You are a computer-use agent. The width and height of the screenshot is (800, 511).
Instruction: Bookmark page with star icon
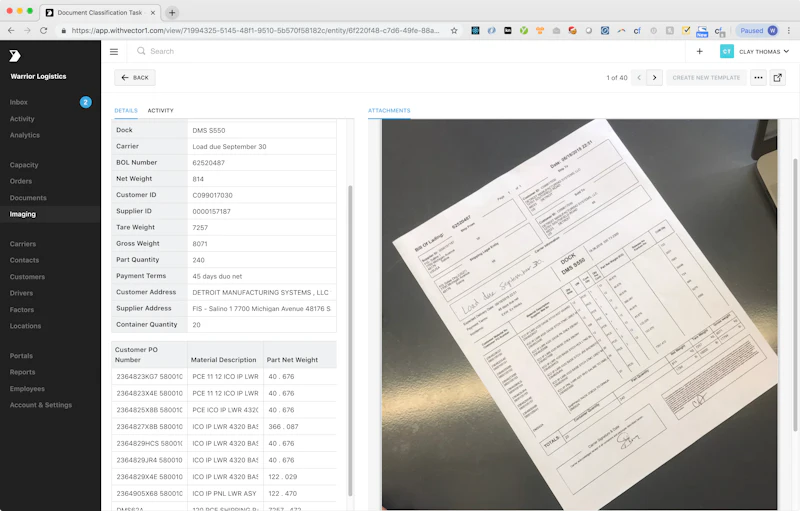(454, 31)
